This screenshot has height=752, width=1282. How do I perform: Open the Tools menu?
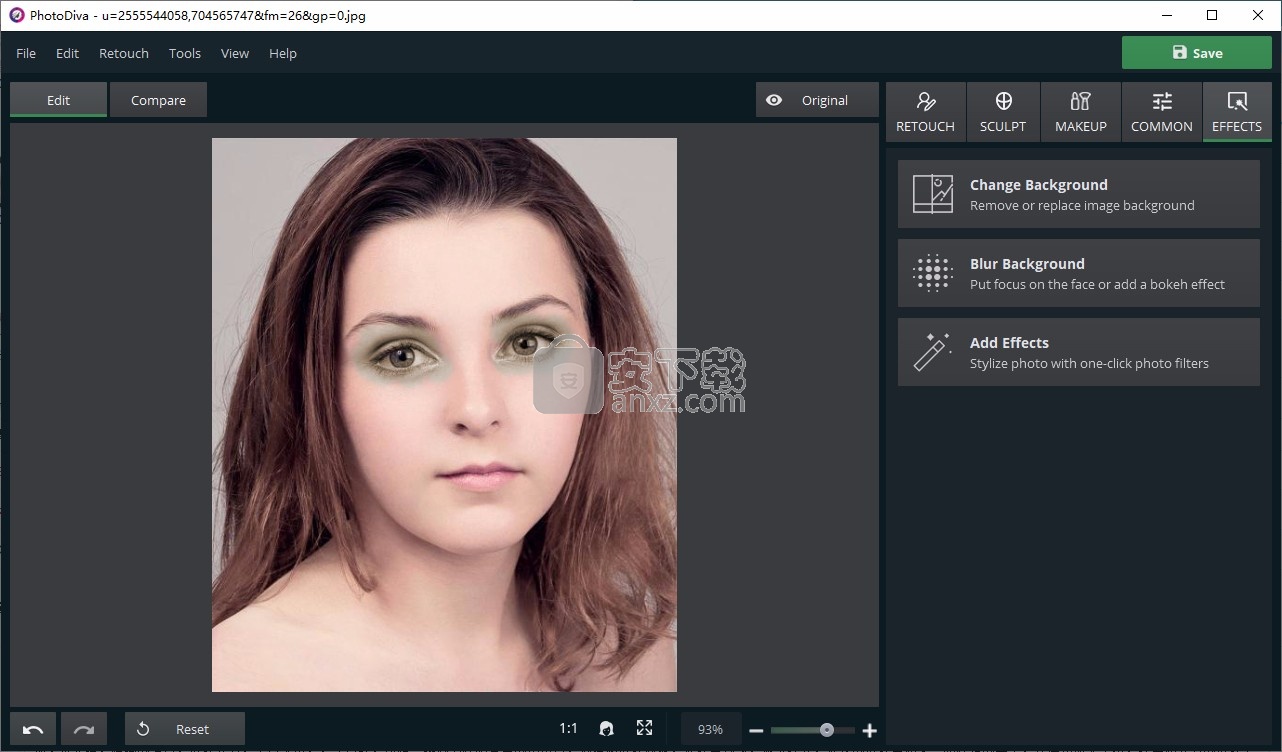click(x=185, y=53)
